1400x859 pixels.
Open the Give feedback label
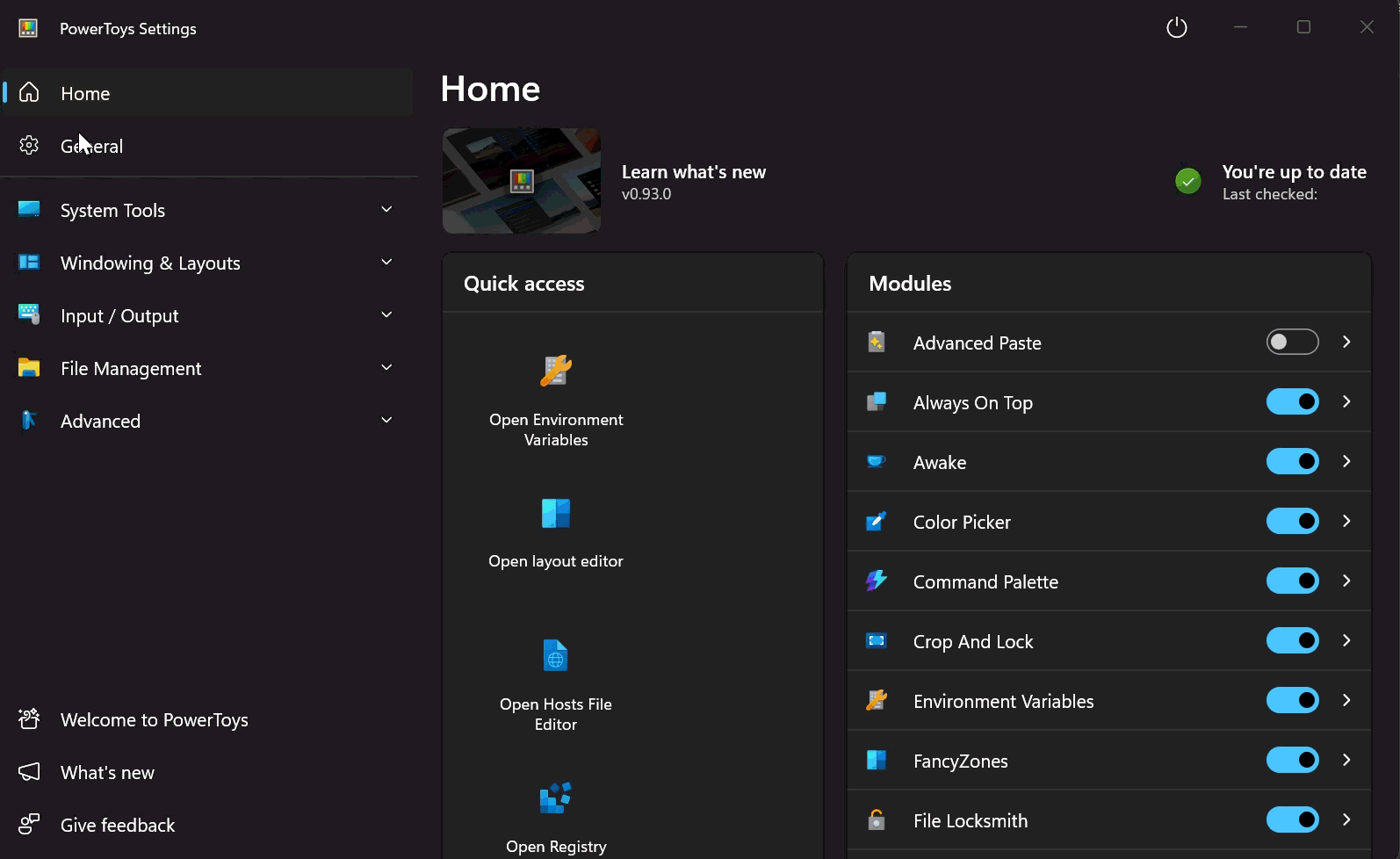[118, 826]
